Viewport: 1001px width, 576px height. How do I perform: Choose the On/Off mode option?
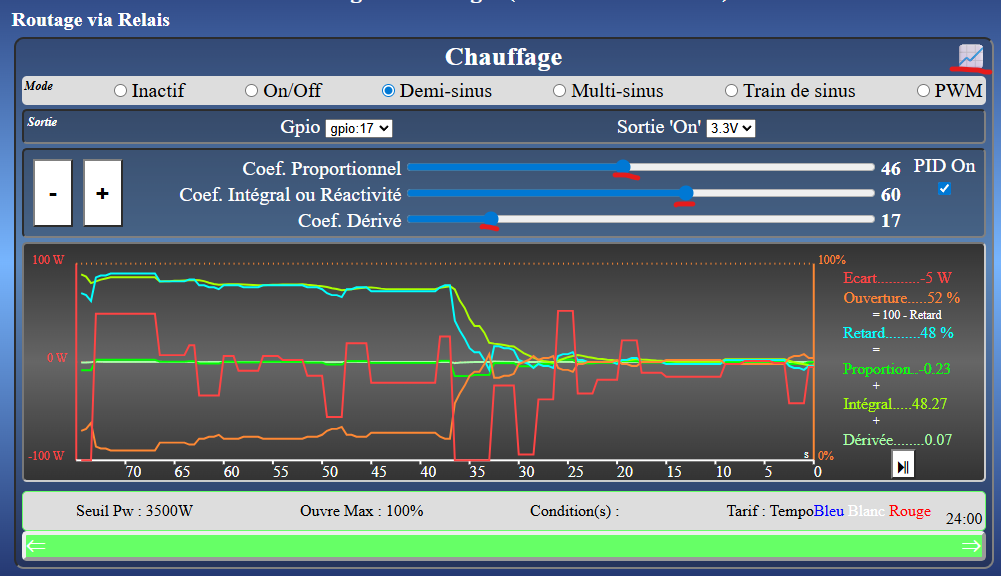point(252,91)
